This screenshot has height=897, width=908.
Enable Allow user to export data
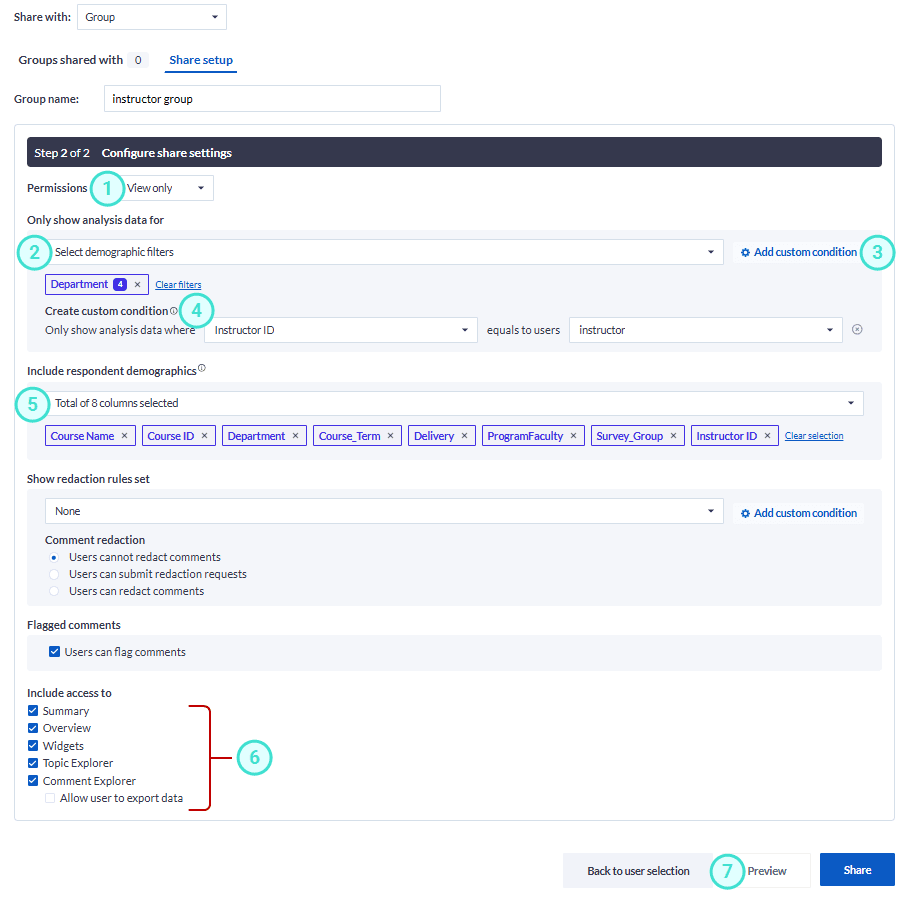[50, 798]
